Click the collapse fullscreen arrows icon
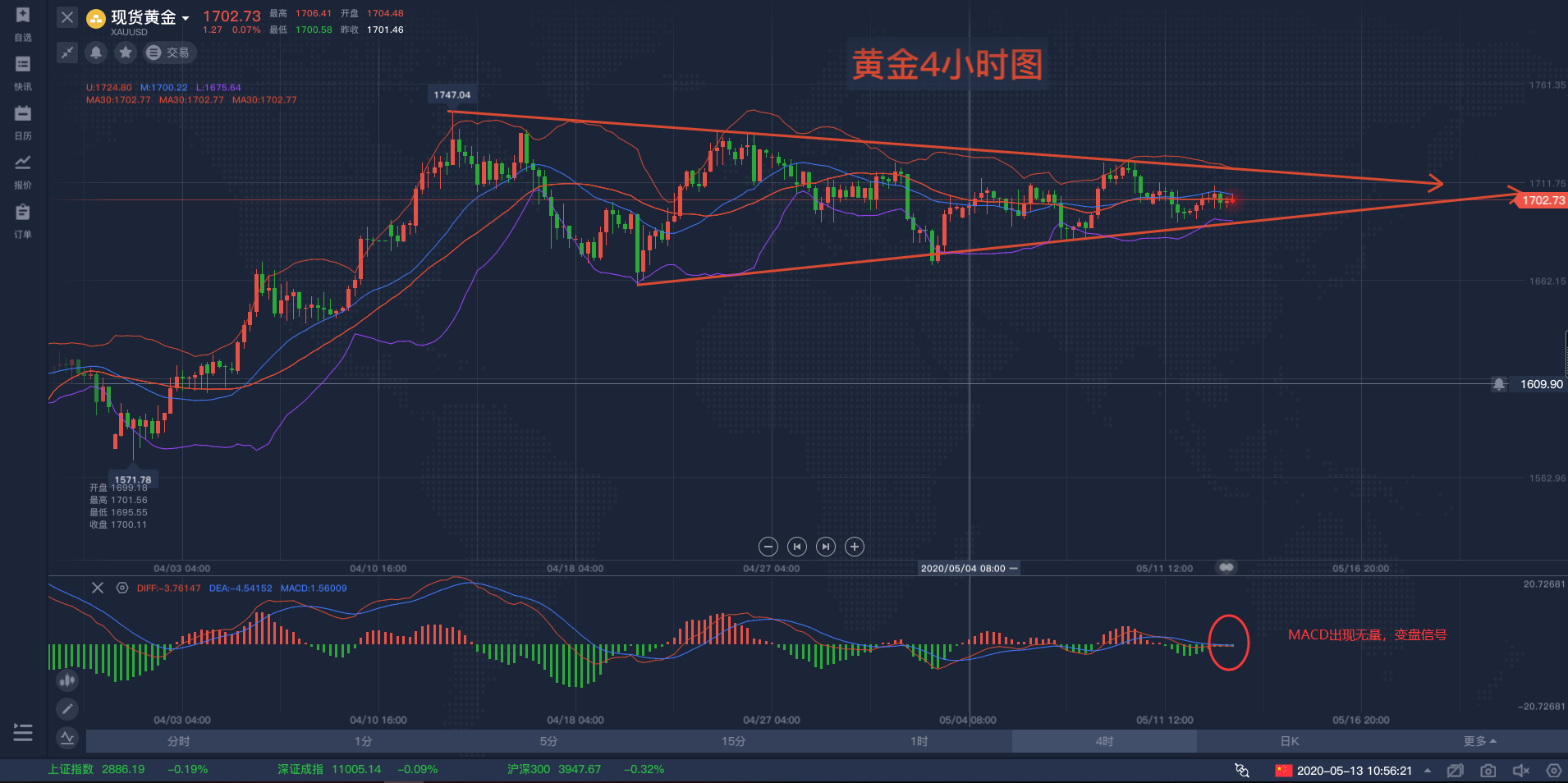 click(x=67, y=53)
